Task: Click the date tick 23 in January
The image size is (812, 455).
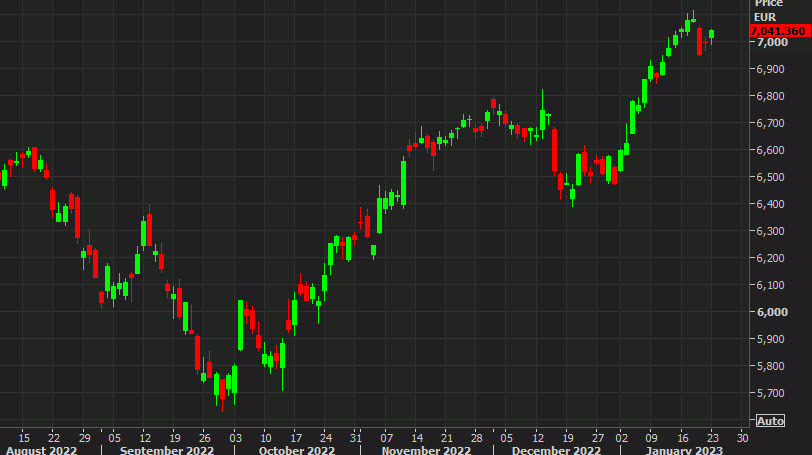Action: tap(713, 438)
